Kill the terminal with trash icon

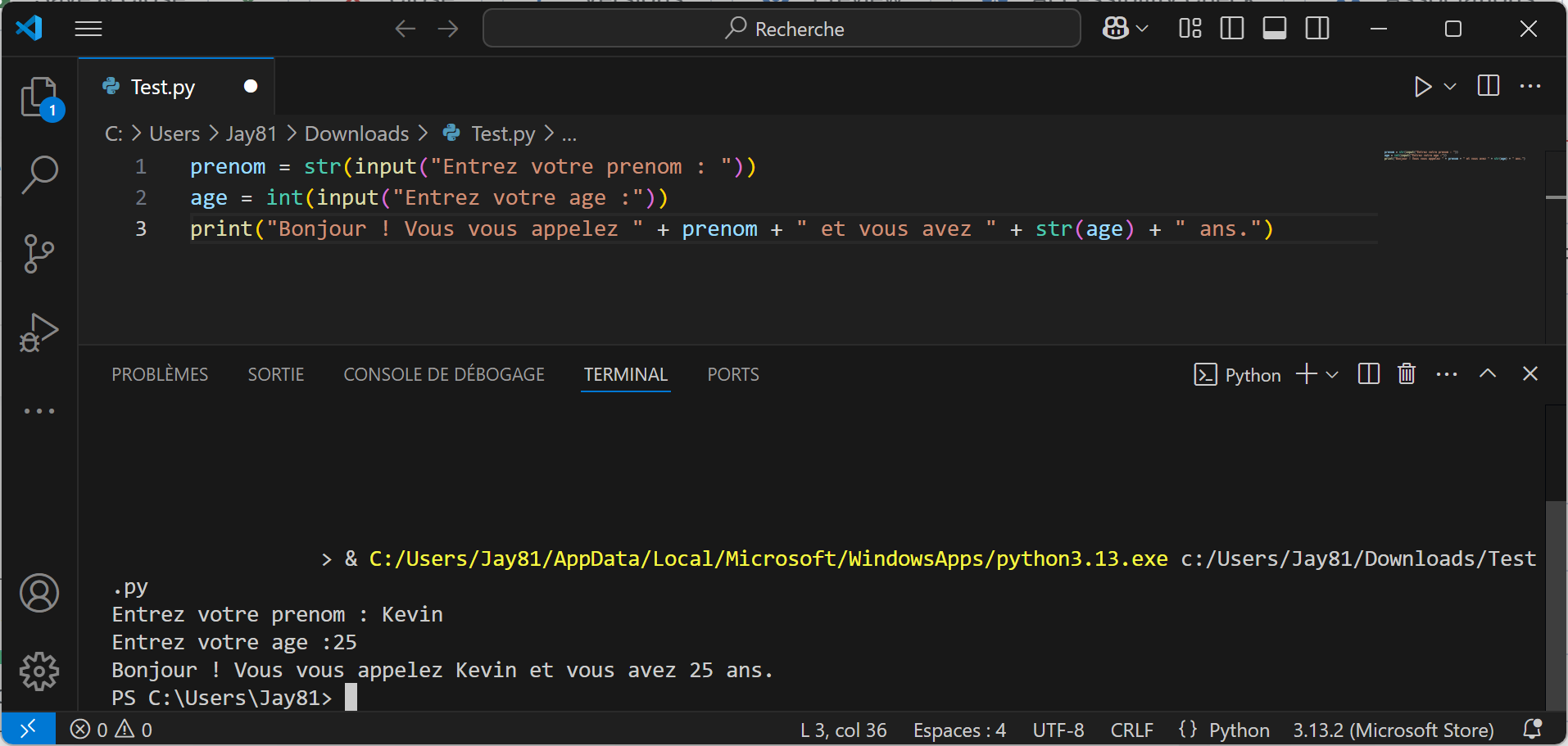pos(1407,374)
